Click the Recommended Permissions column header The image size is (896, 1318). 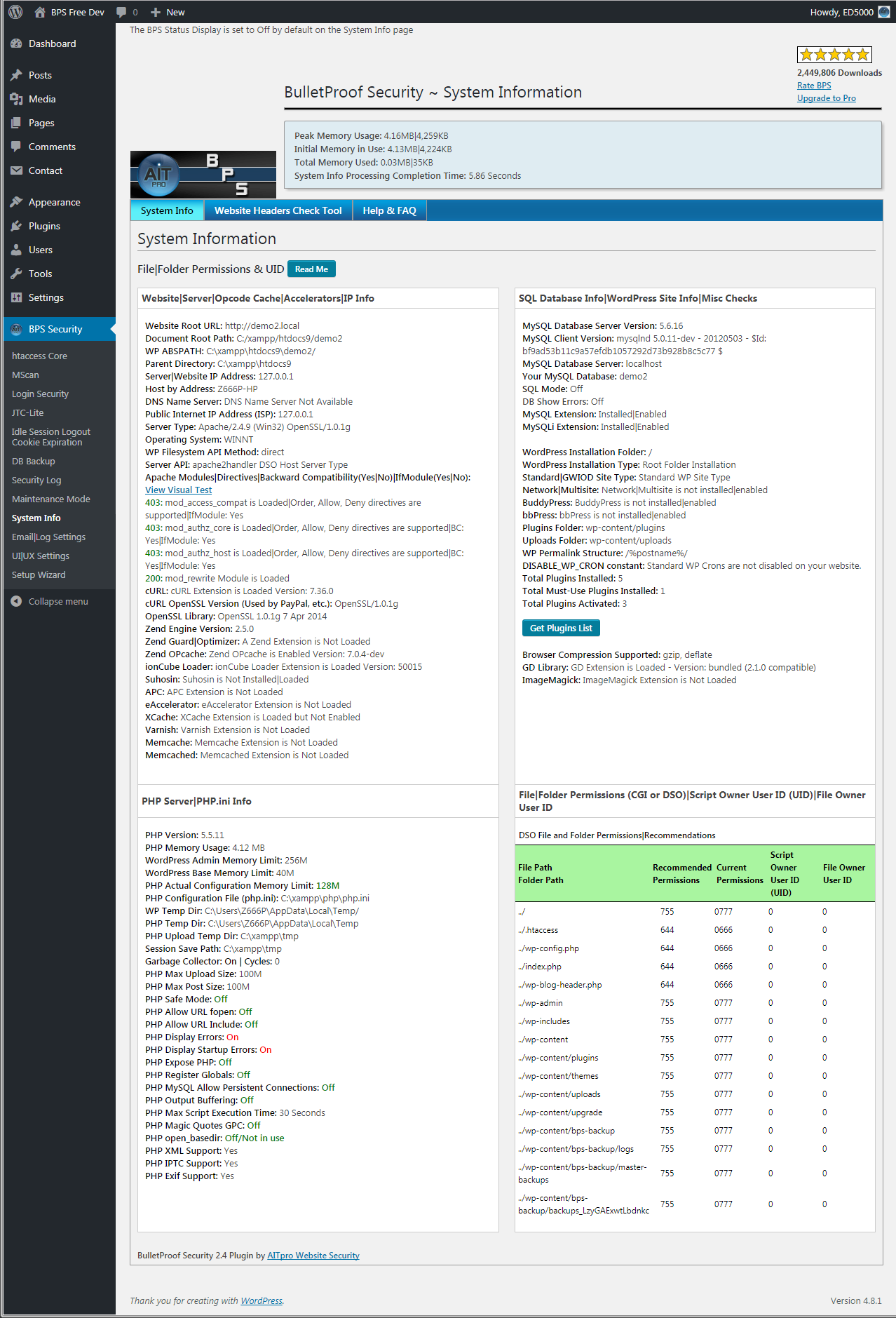(x=681, y=874)
